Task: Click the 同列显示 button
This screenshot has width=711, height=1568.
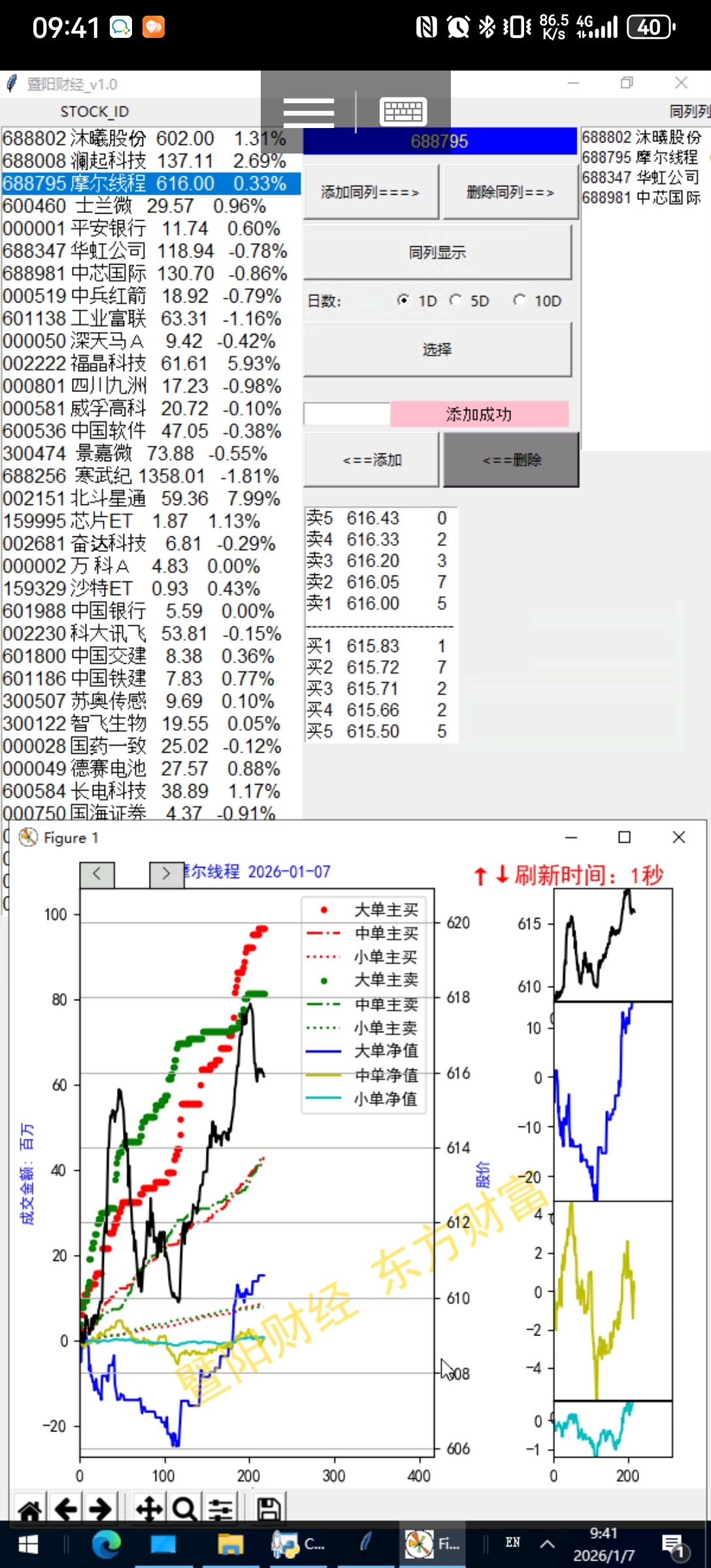Action: tap(437, 252)
